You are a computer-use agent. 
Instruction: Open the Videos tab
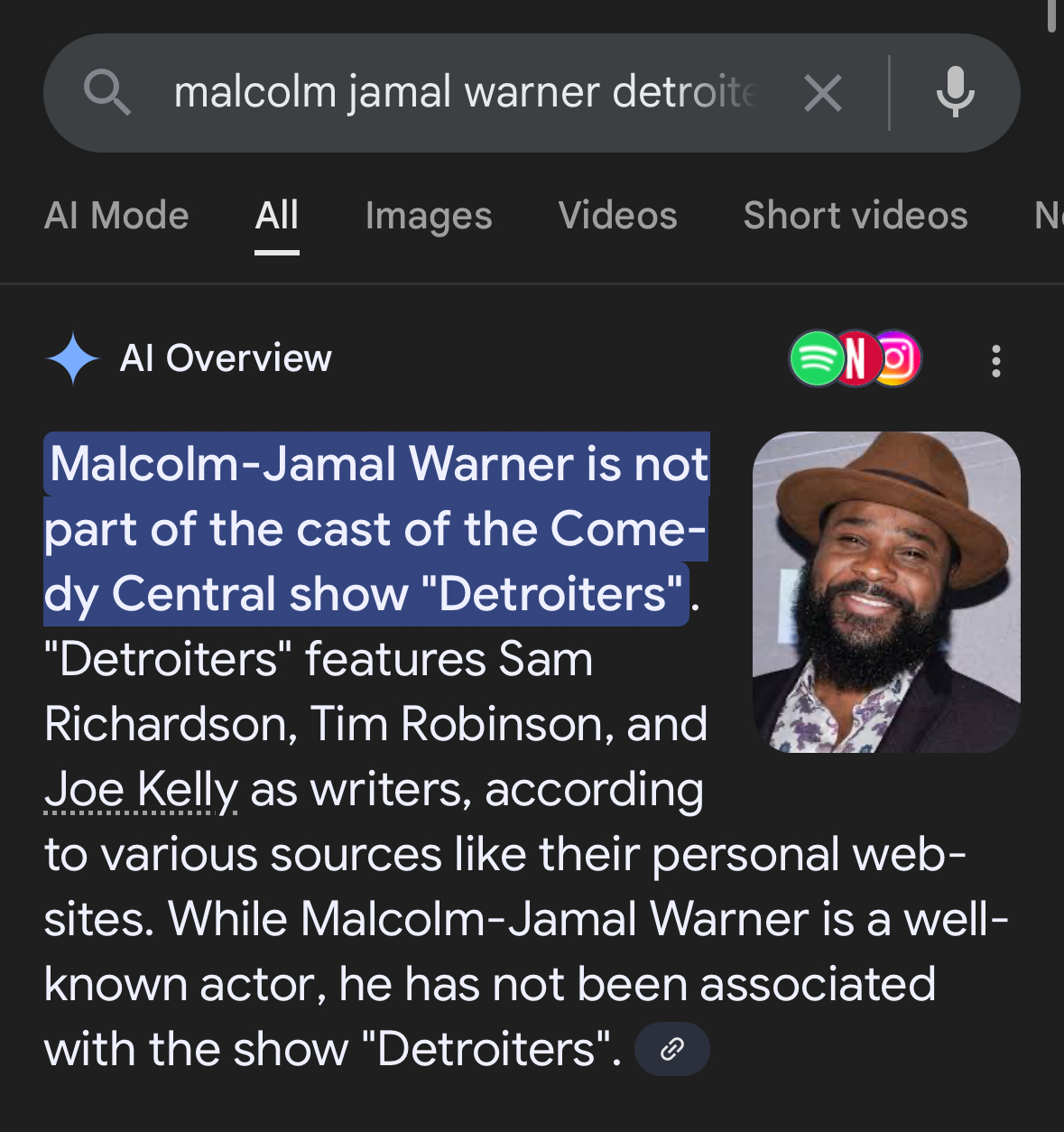coord(617,216)
